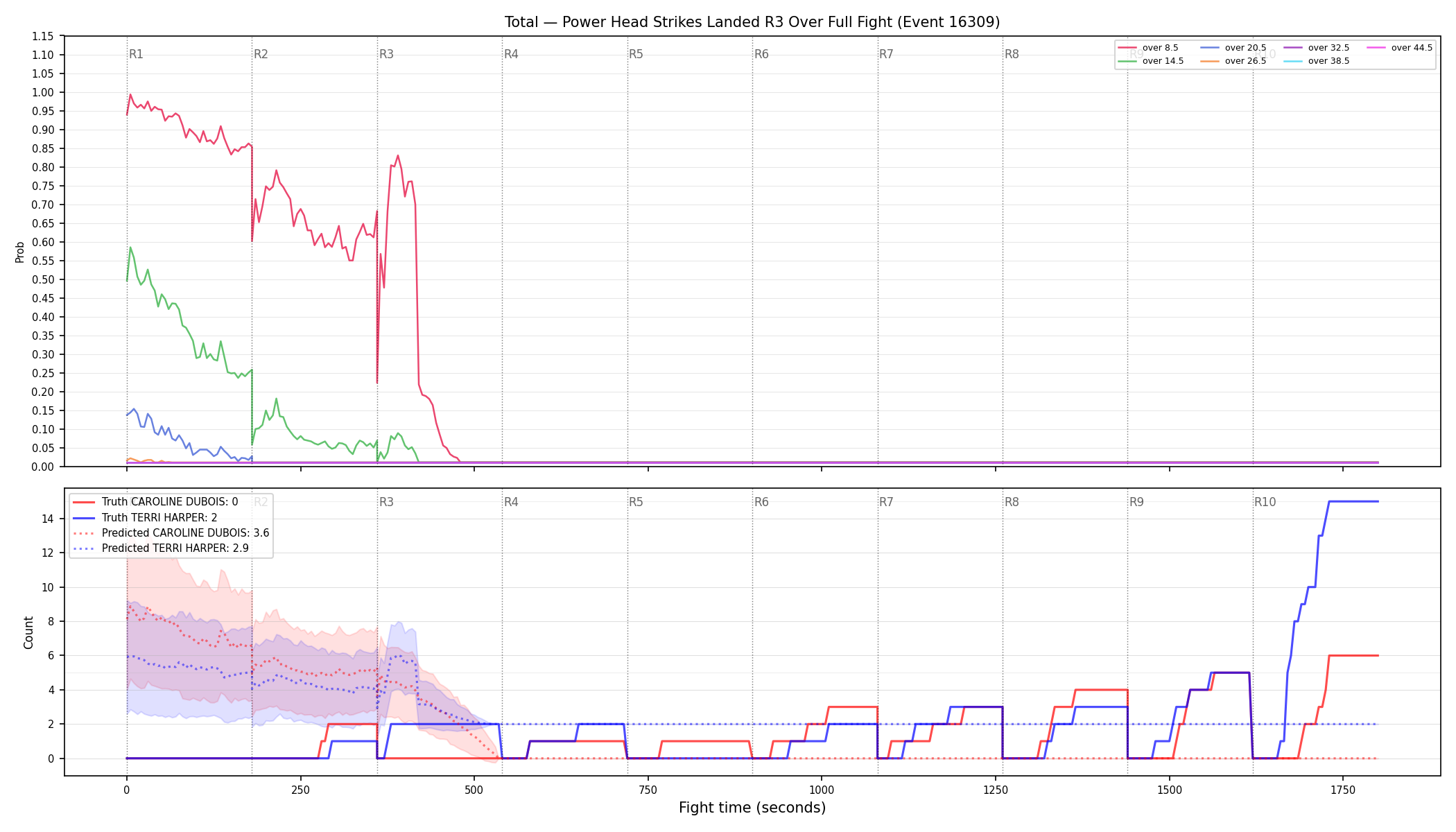Image resolution: width=1456 pixels, height=832 pixels.
Task: Select the 'over 8.5' legend entry
Action: pyautogui.click(x=1148, y=48)
